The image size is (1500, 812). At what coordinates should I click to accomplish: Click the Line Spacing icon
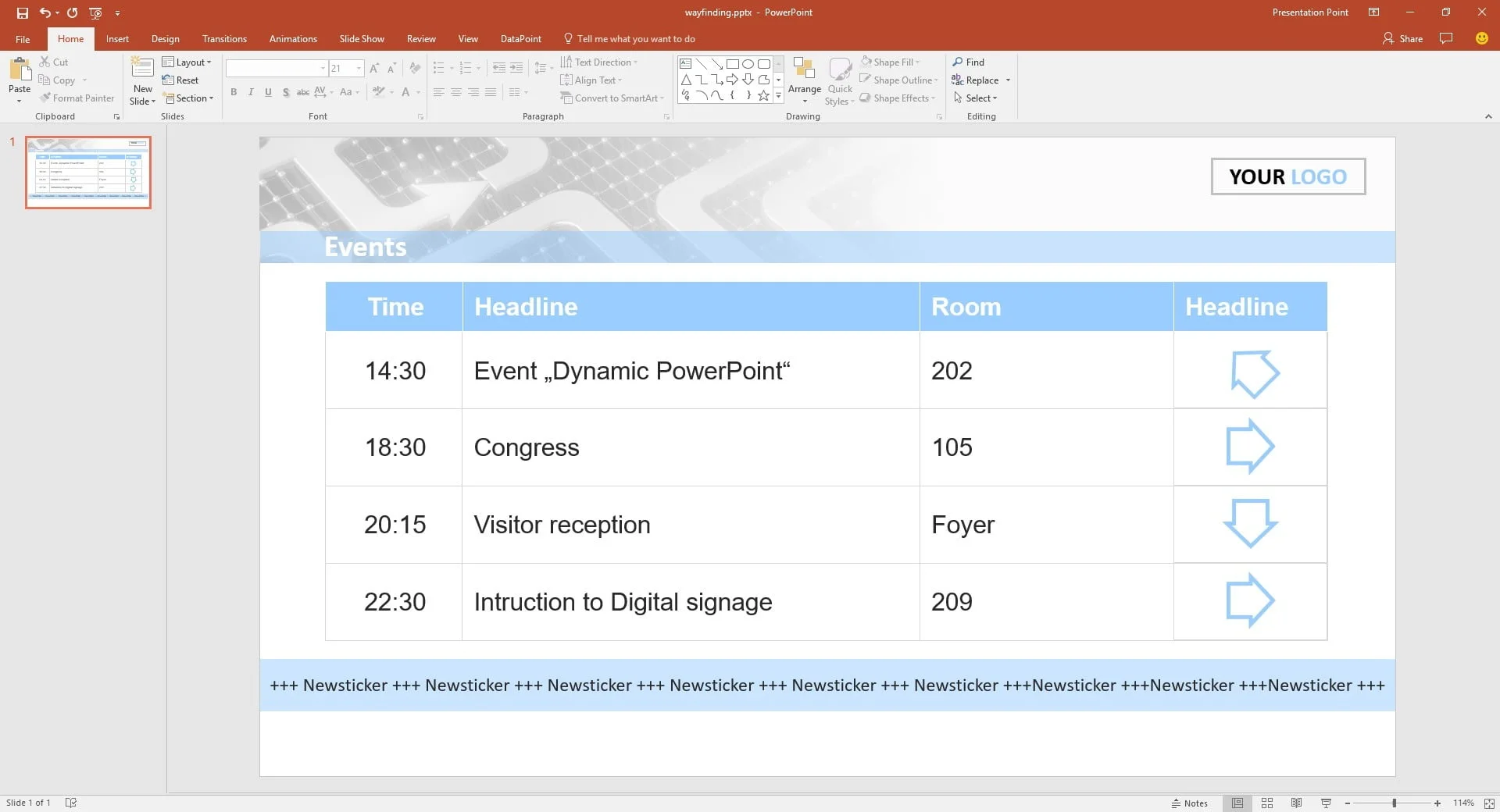(x=540, y=69)
